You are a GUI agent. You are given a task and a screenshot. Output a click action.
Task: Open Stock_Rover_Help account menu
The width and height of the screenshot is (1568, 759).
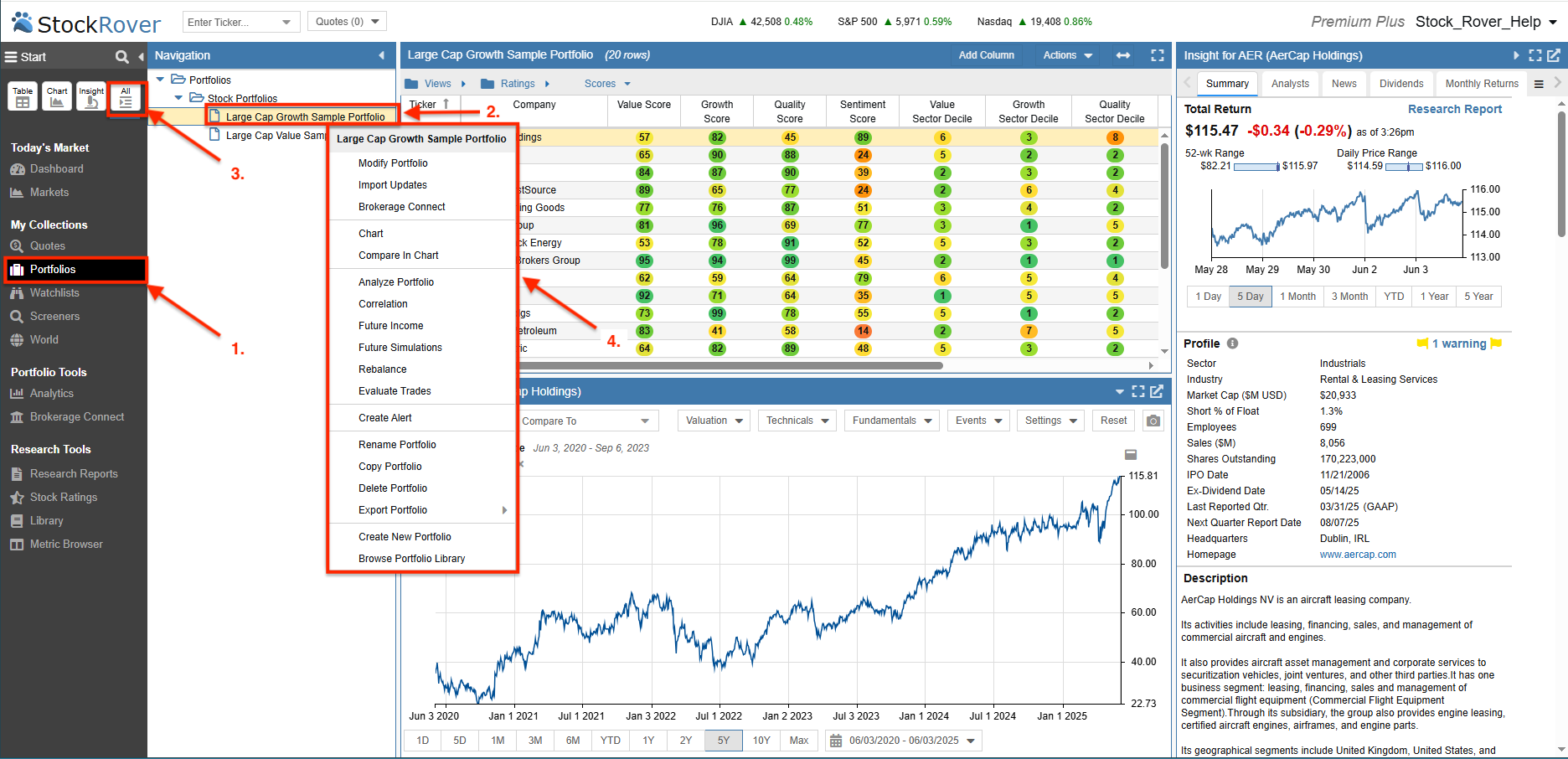pos(1486,22)
